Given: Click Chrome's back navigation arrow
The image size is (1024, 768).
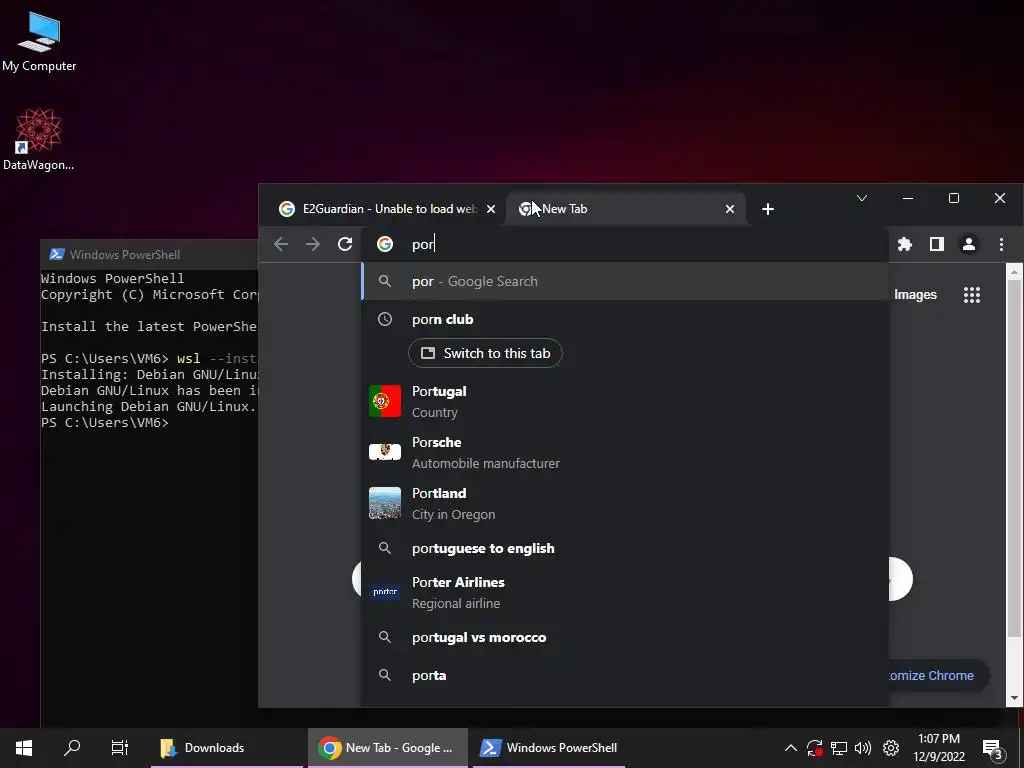Looking at the screenshot, I should coord(281,244).
